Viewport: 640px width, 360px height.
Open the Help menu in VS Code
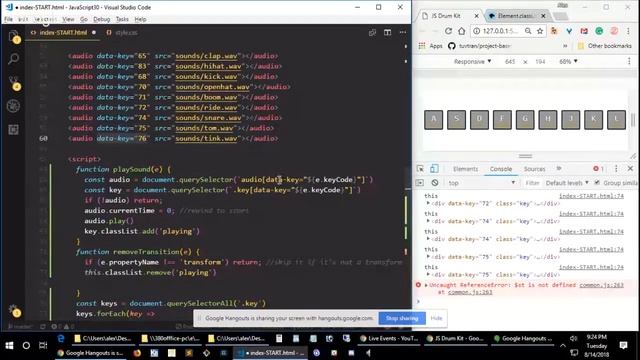[140, 19]
